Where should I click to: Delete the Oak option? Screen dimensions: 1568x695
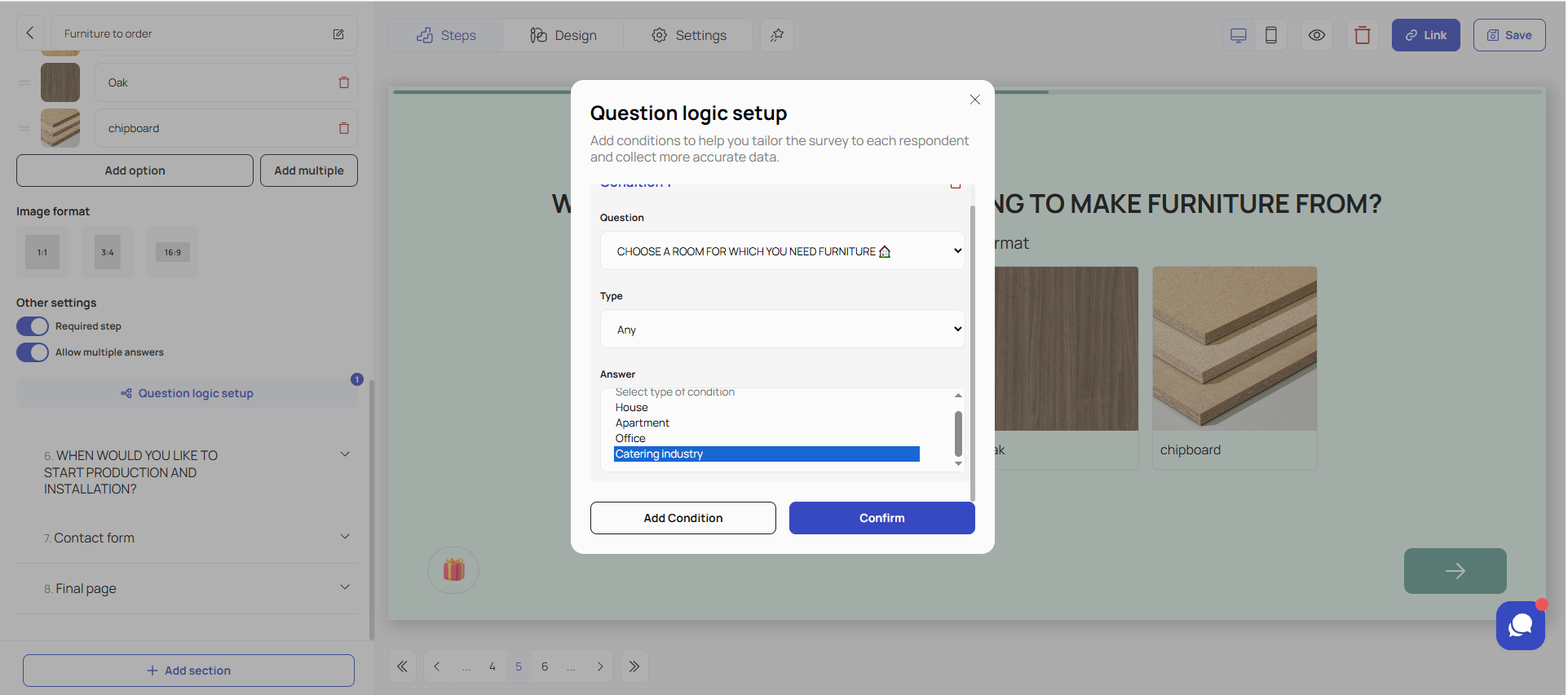point(343,82)
